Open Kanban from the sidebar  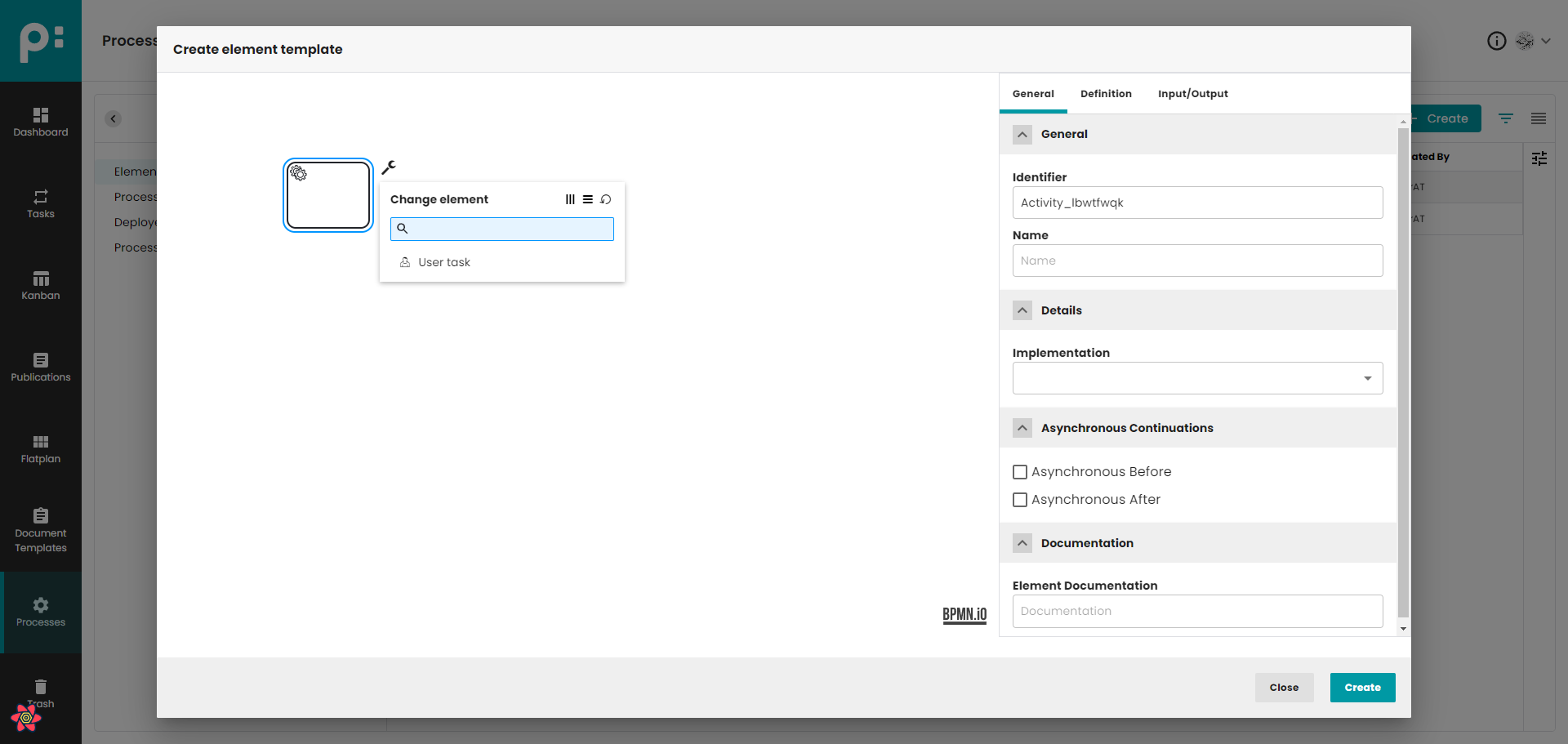41,286
